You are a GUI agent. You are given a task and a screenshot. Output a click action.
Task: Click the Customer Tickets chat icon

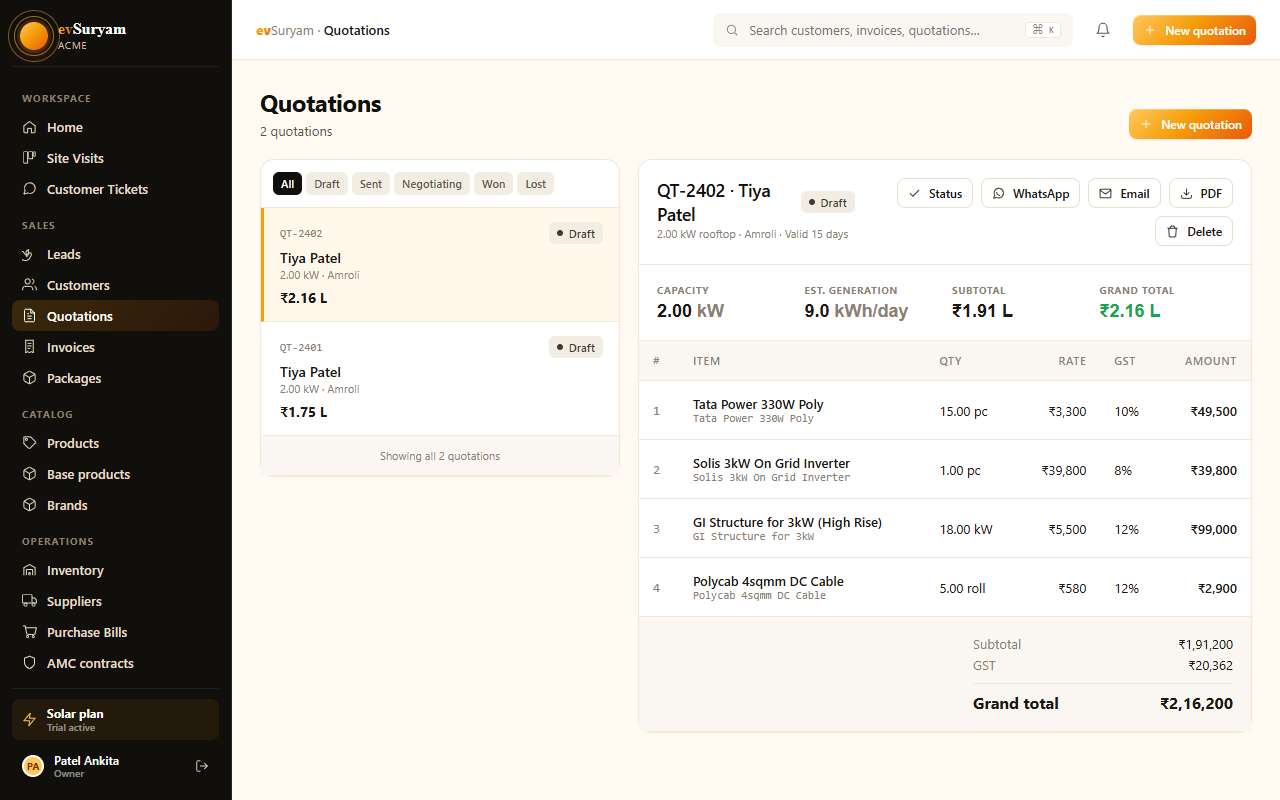coord(29,189)
